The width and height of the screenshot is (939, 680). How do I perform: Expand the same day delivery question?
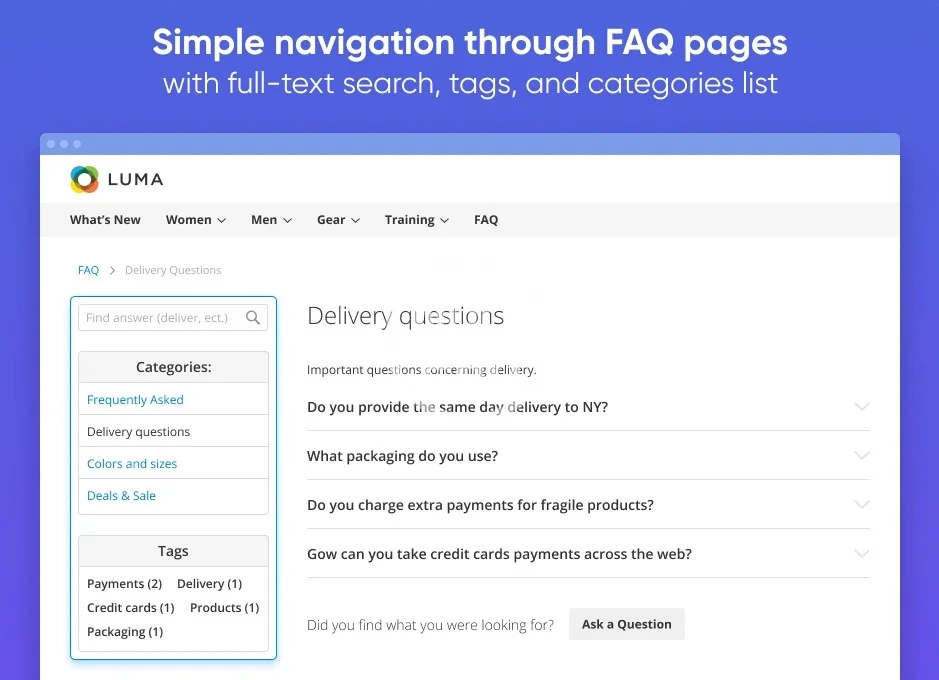pyautogui.click(x=457, y=407)
